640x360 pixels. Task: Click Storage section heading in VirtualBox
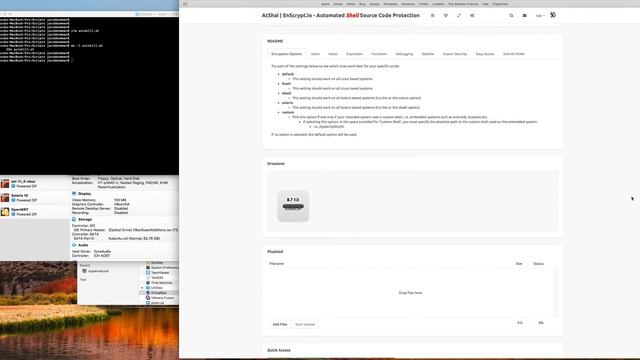point(85,219)
